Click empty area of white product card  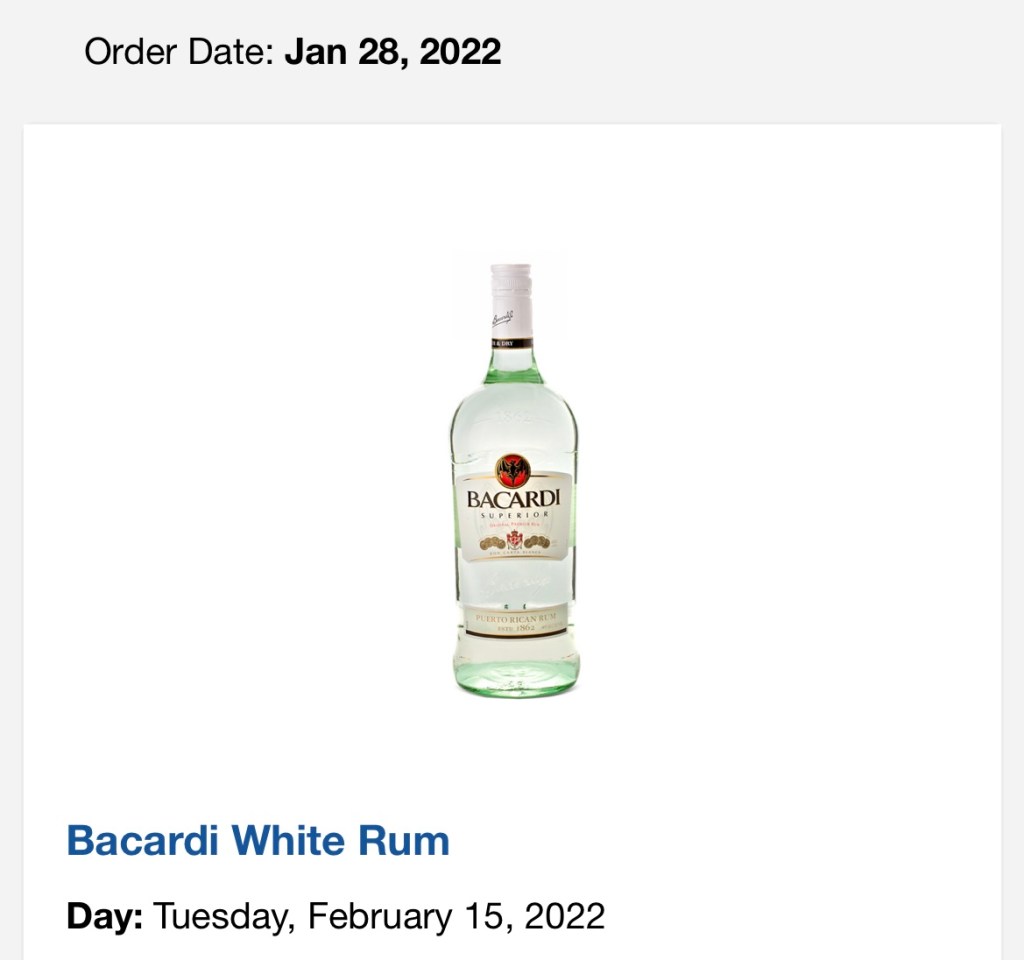pos(784,457)
